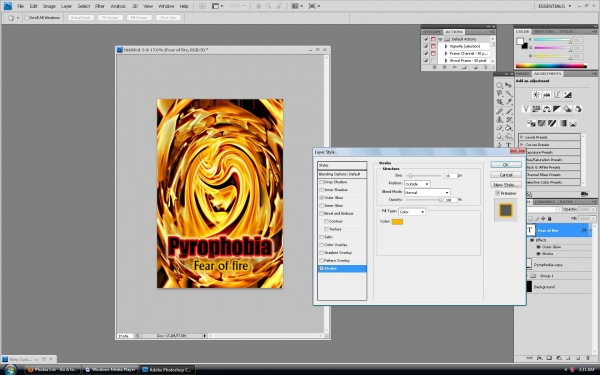Select the Type tool in the toolbox
Image resolution: width=600 pixels, height=375 pixels.
509,145
